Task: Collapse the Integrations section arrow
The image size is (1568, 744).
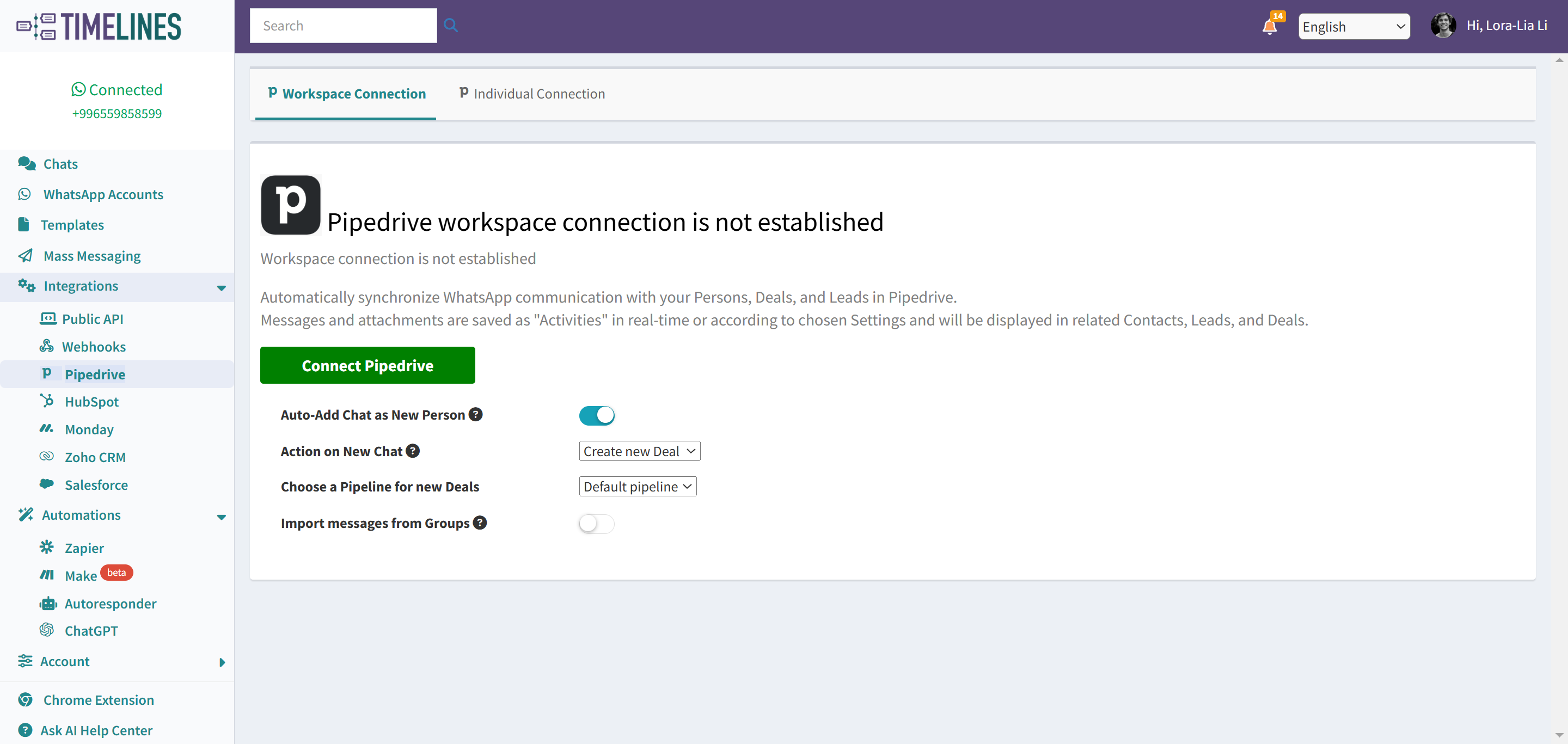Action: click(221, 288)
